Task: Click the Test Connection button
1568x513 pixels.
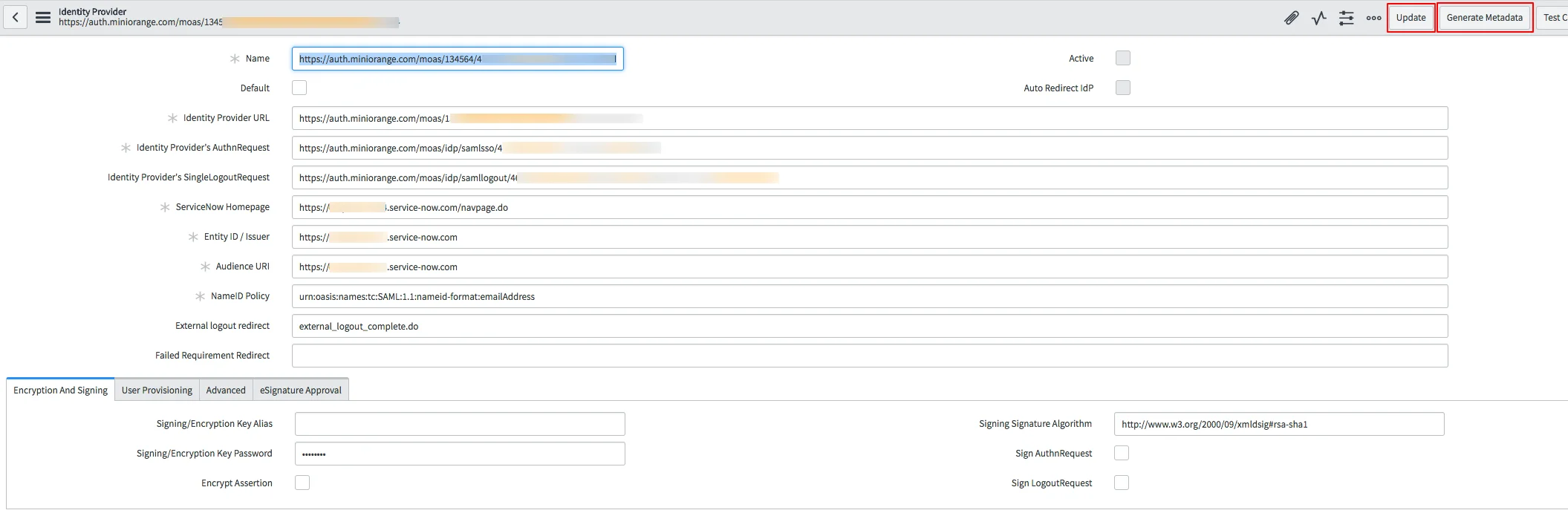Action: [x=1552, y=18]
